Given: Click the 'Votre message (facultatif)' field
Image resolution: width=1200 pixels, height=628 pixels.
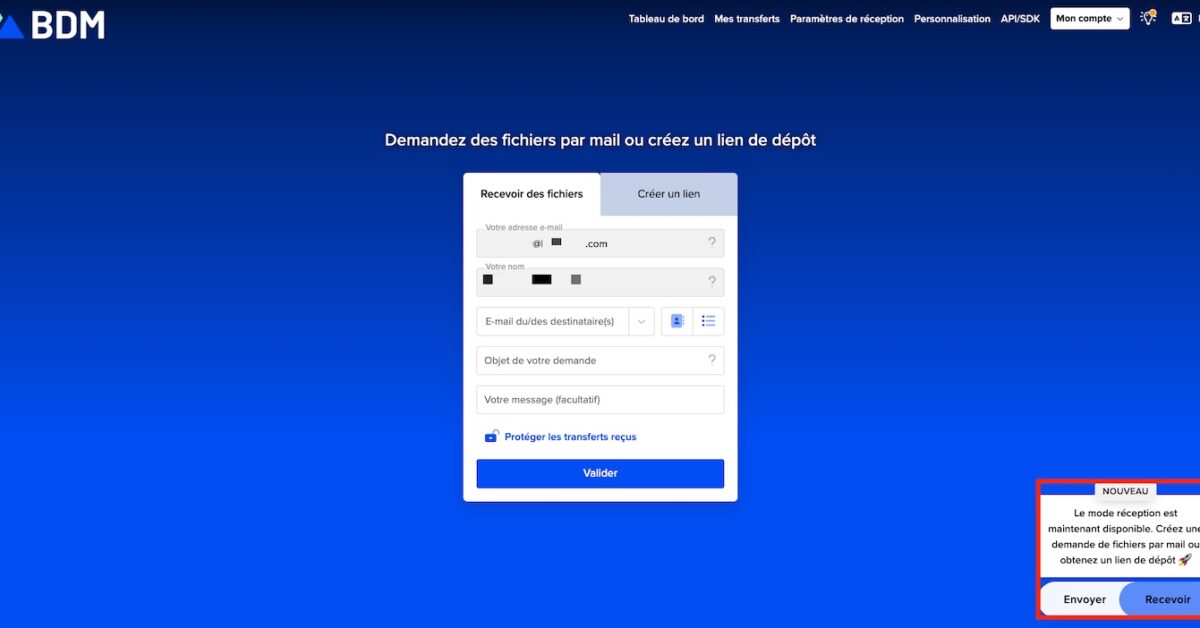Looking at the screenshot, I should pyautogui.click(x=600, y=399).
